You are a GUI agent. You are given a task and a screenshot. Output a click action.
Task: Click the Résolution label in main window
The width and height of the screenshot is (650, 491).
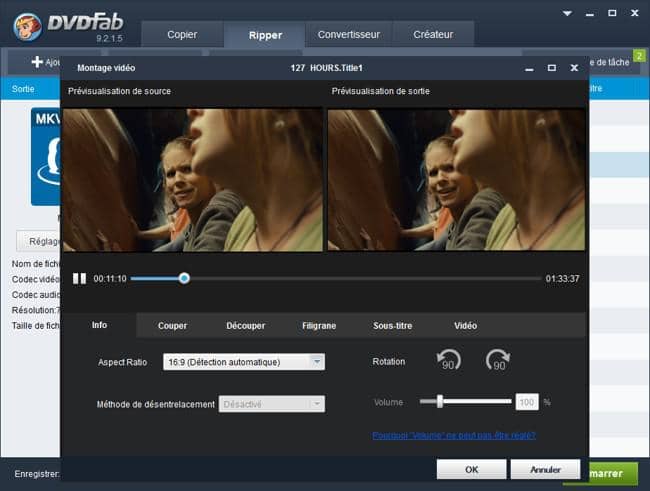[x=36, y=310]
